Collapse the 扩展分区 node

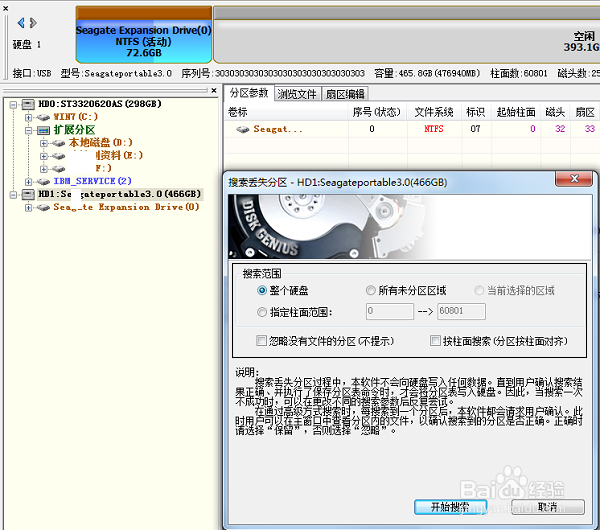point(28,130)
